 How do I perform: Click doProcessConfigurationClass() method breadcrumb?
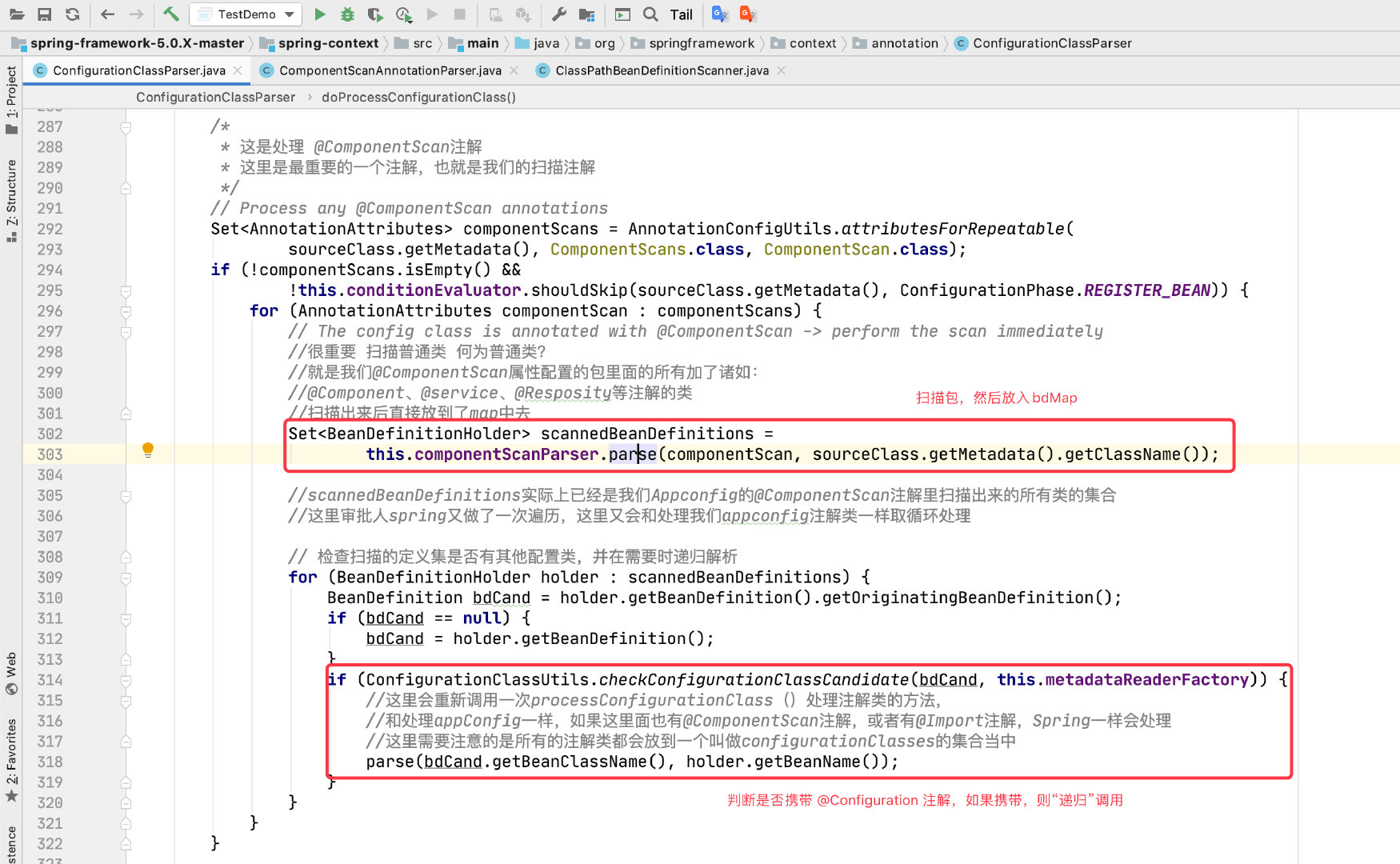[418, 97]
